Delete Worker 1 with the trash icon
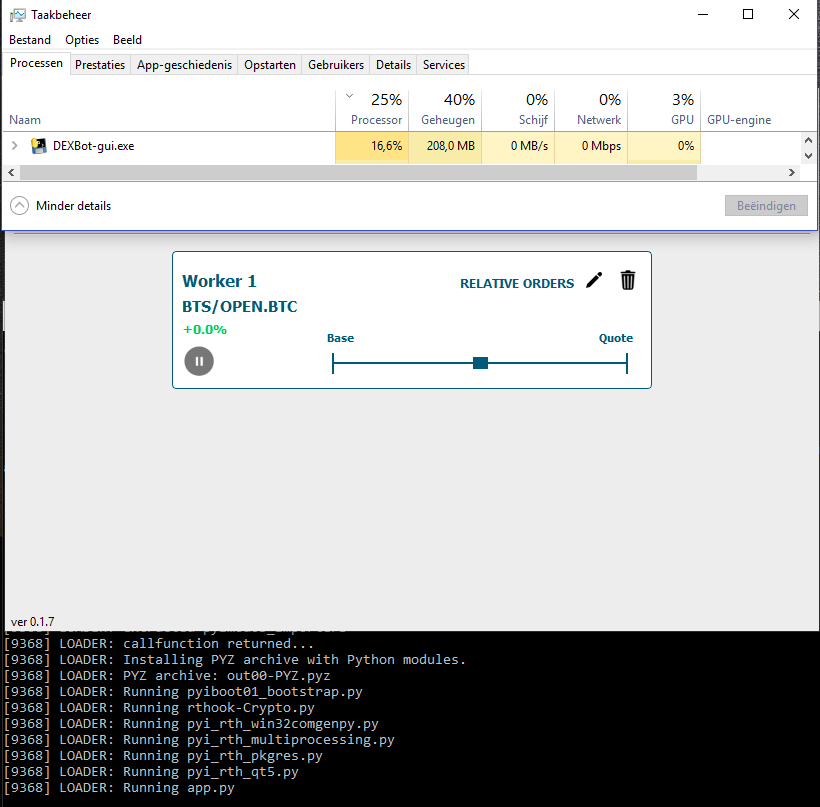 point(628,280)
